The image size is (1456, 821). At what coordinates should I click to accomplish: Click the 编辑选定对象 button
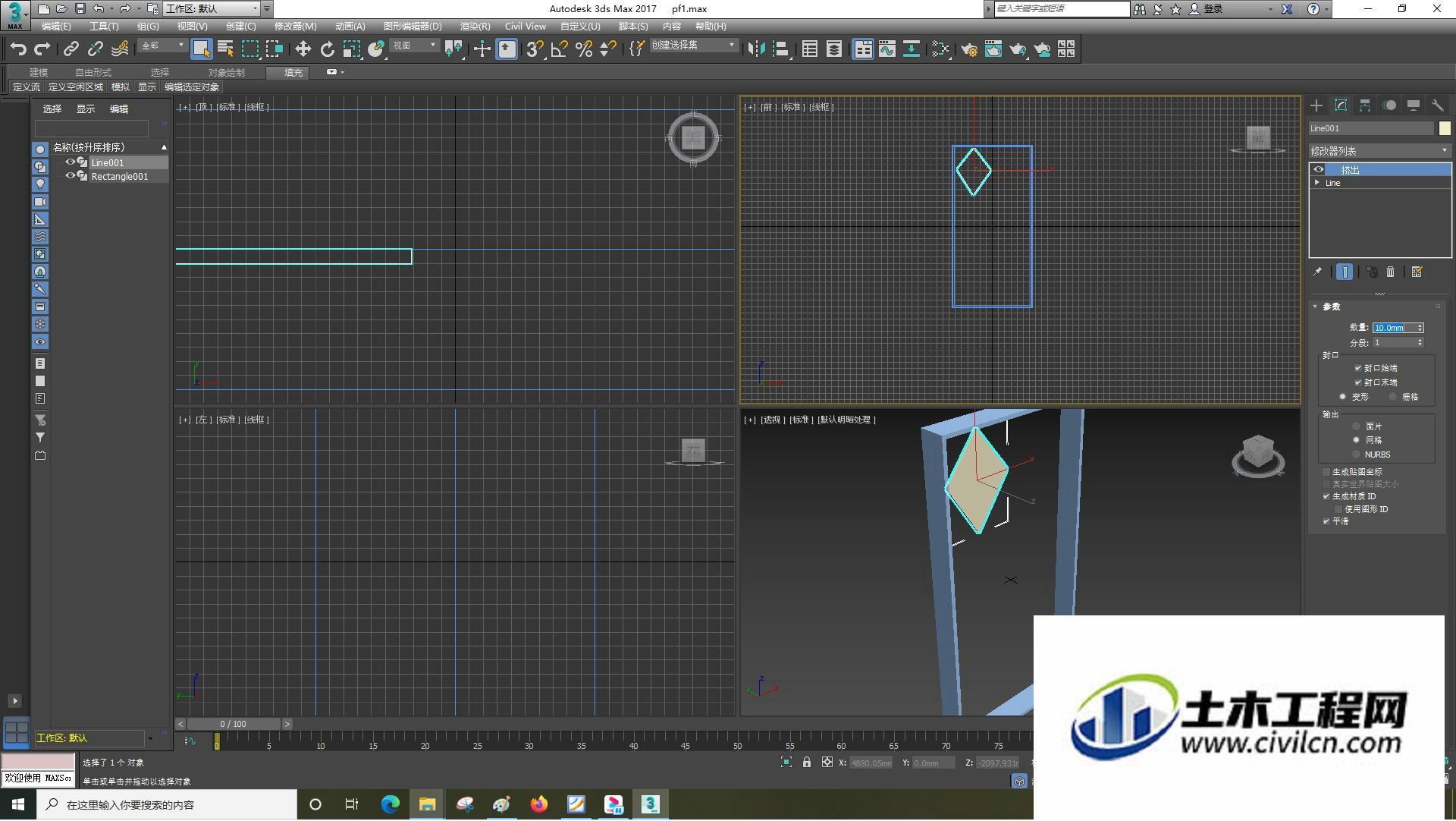click(192, 87)
